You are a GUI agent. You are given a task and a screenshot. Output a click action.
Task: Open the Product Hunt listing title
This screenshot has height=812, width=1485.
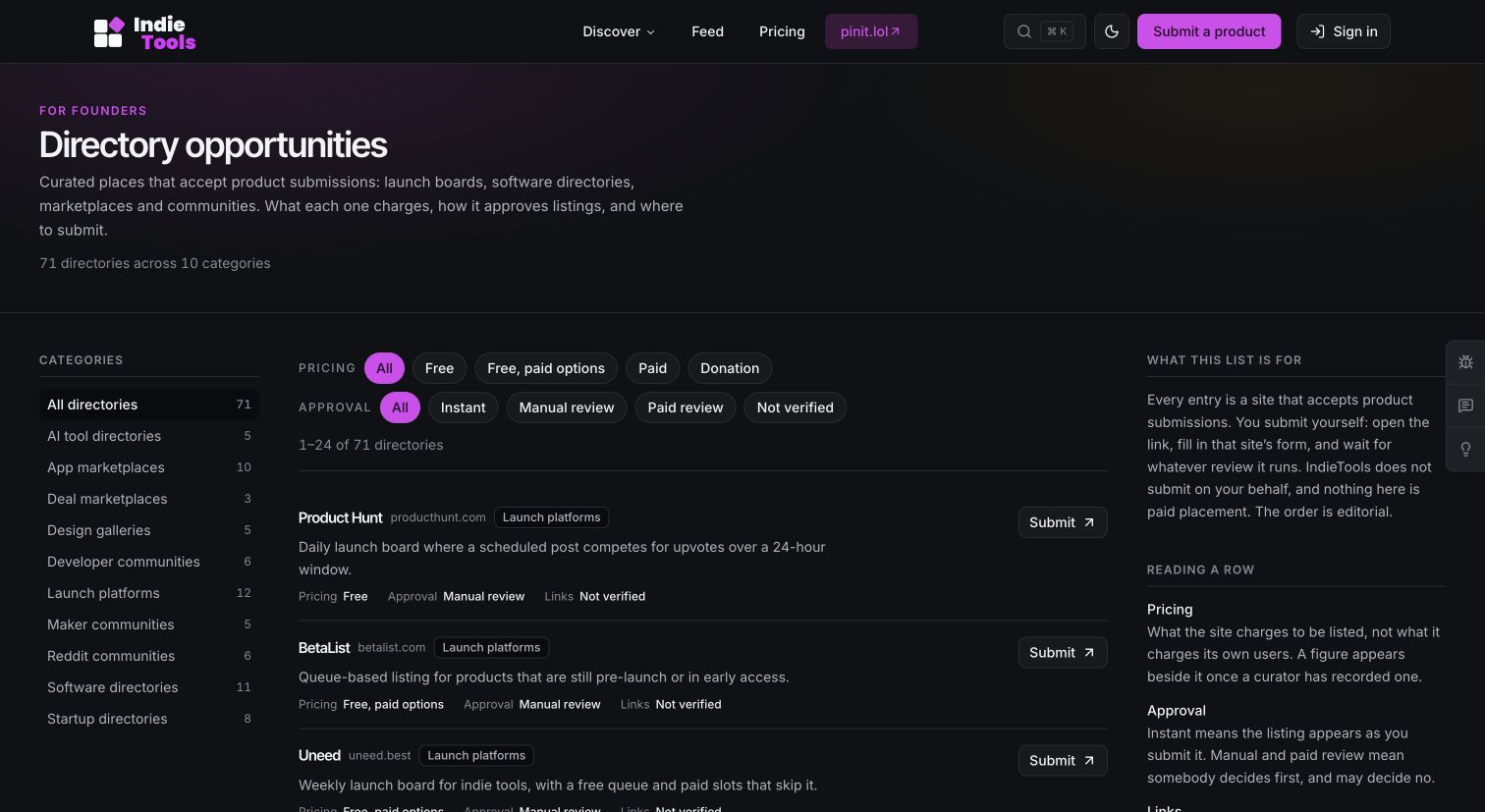coord(340,517)
